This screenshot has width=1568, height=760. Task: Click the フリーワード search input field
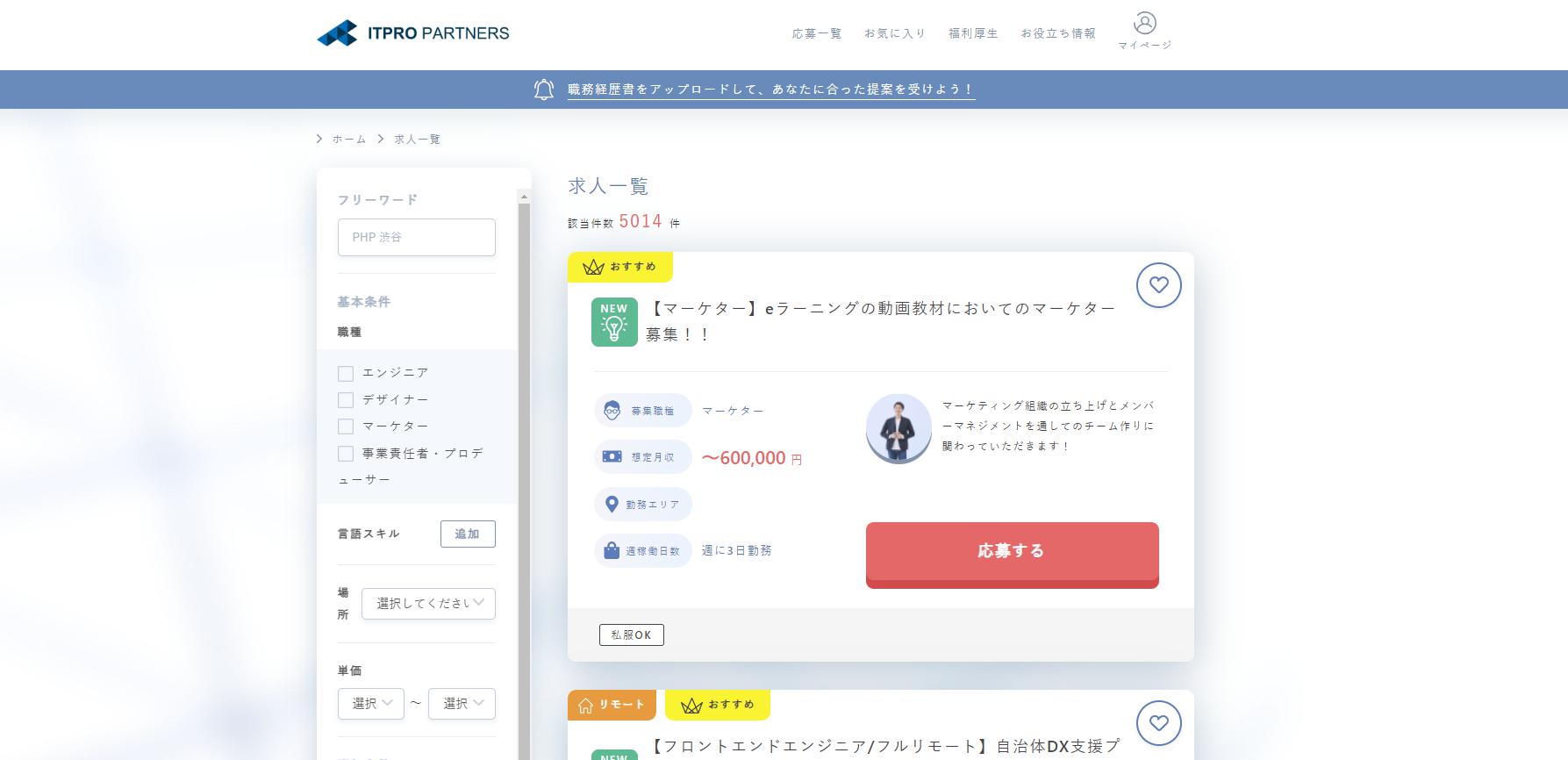pos(417,237)
